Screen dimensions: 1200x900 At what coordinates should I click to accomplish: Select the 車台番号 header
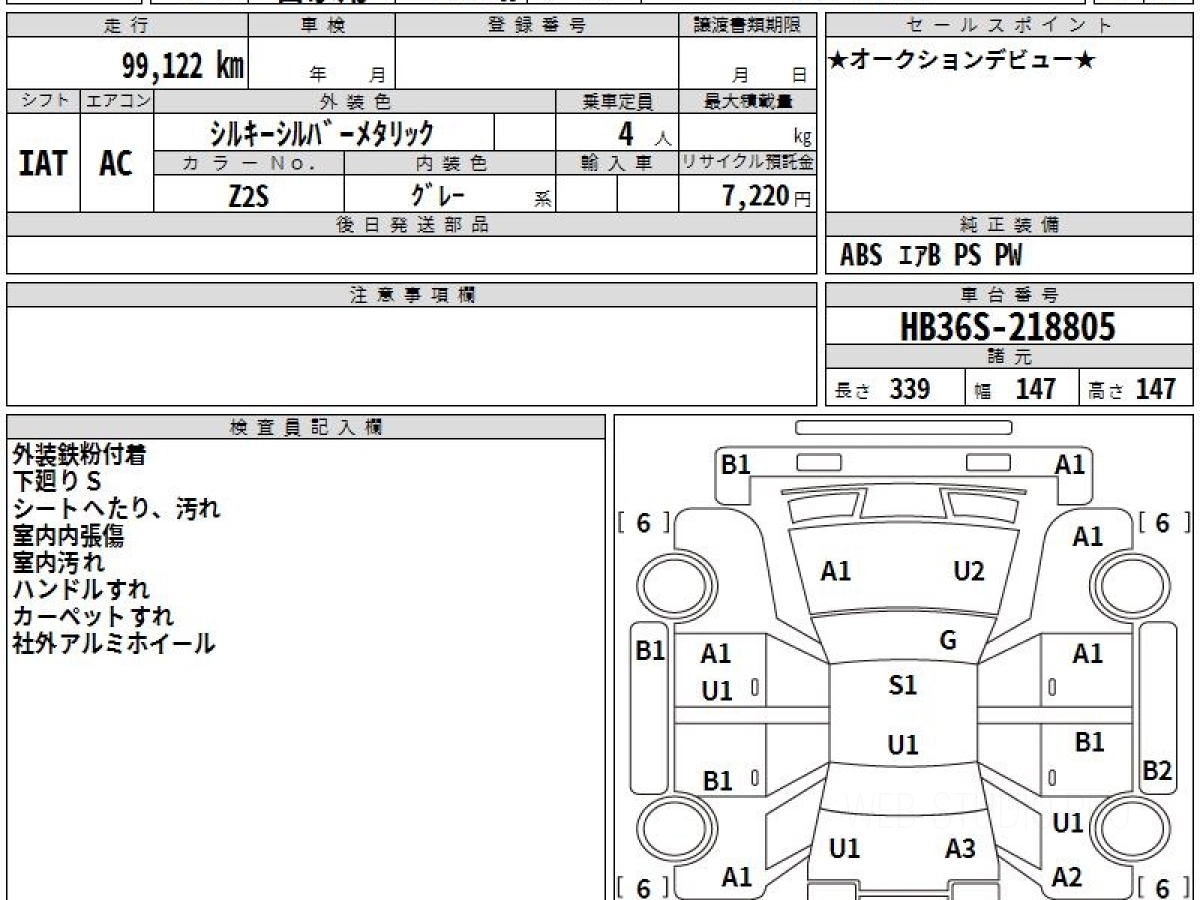pos(1010,295)
